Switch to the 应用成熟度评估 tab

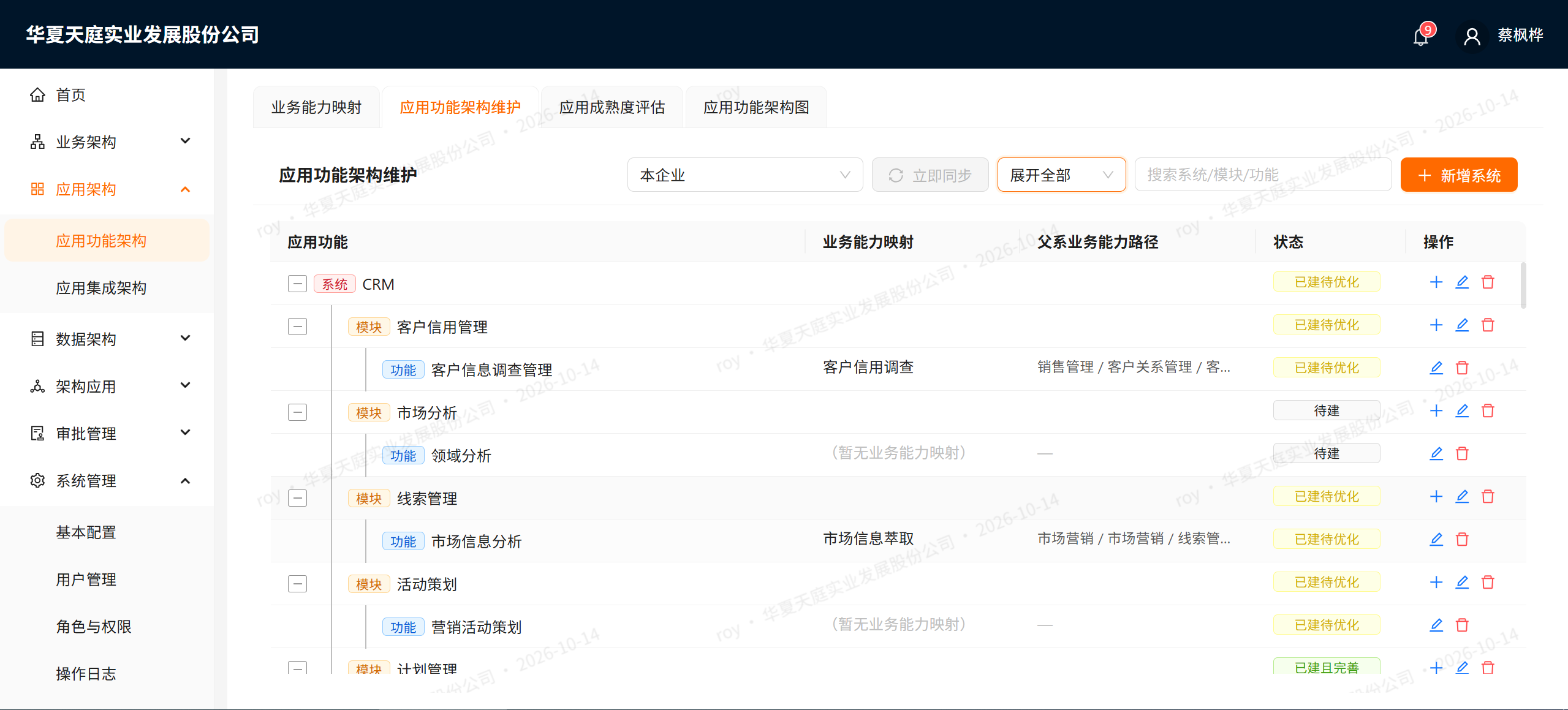coord(612,107)
